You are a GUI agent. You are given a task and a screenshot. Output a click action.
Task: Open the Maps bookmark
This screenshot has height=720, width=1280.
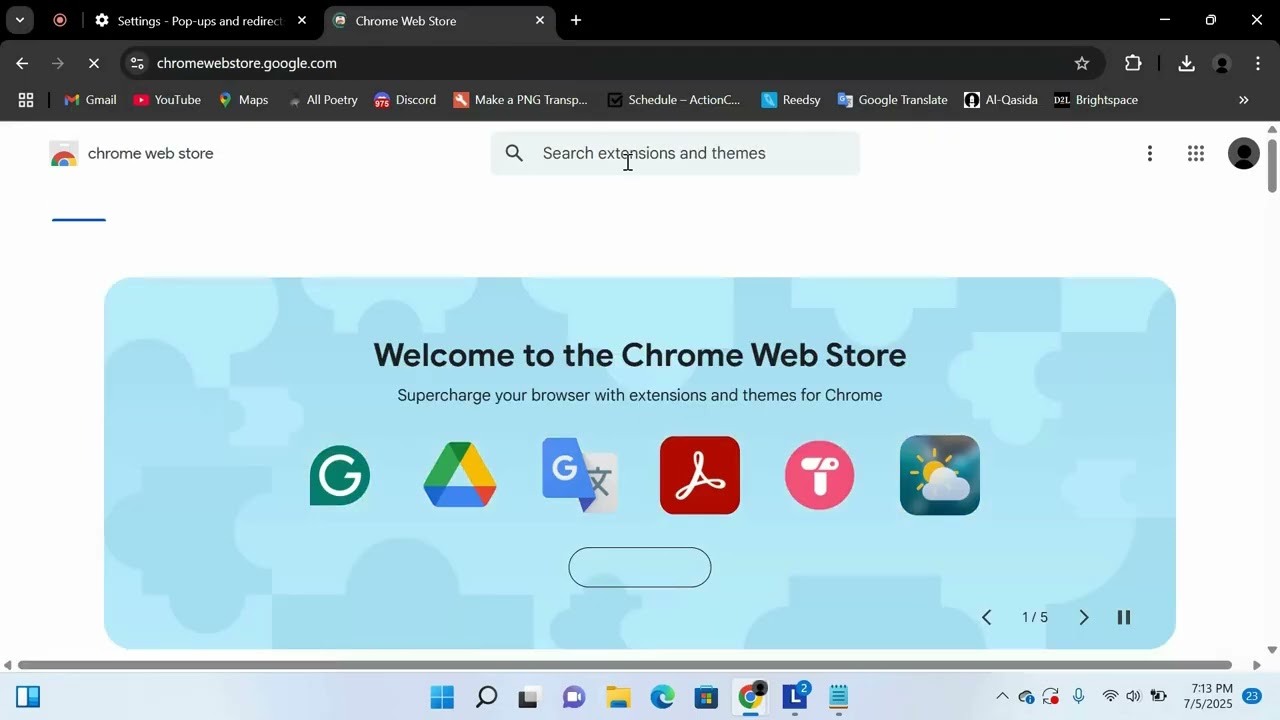[243, 100]
